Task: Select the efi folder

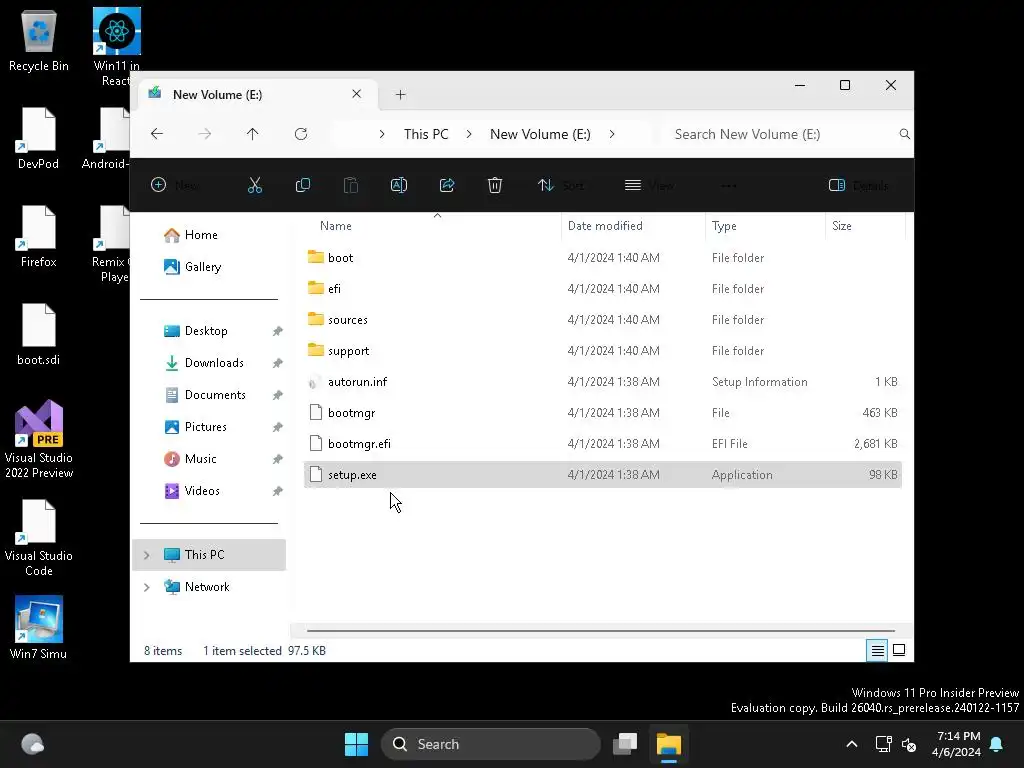Action: (603, 289)
